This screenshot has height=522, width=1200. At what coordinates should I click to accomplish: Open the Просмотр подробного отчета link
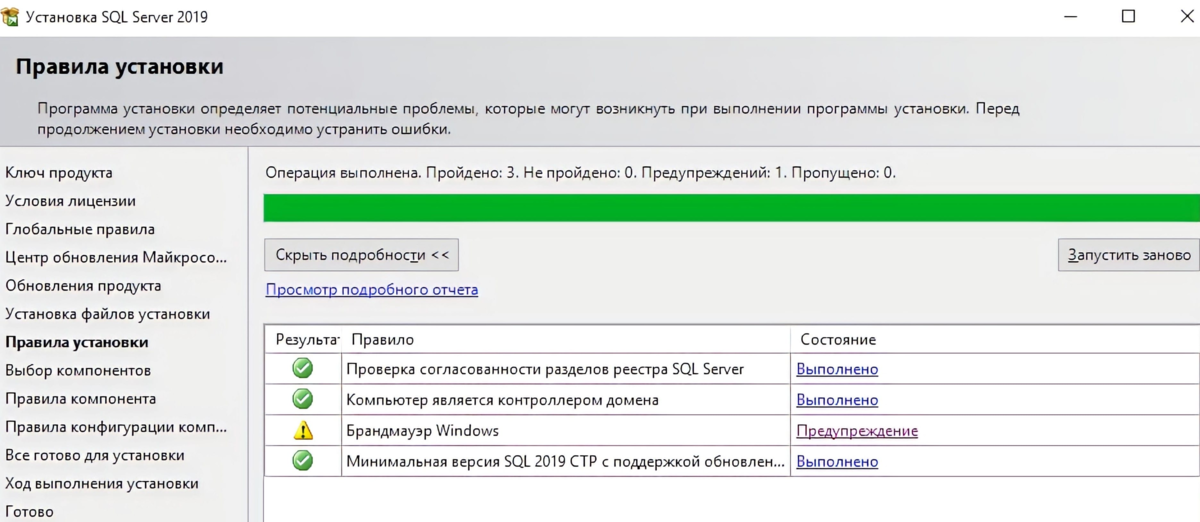pyautogui.click(x=372, y=290)
